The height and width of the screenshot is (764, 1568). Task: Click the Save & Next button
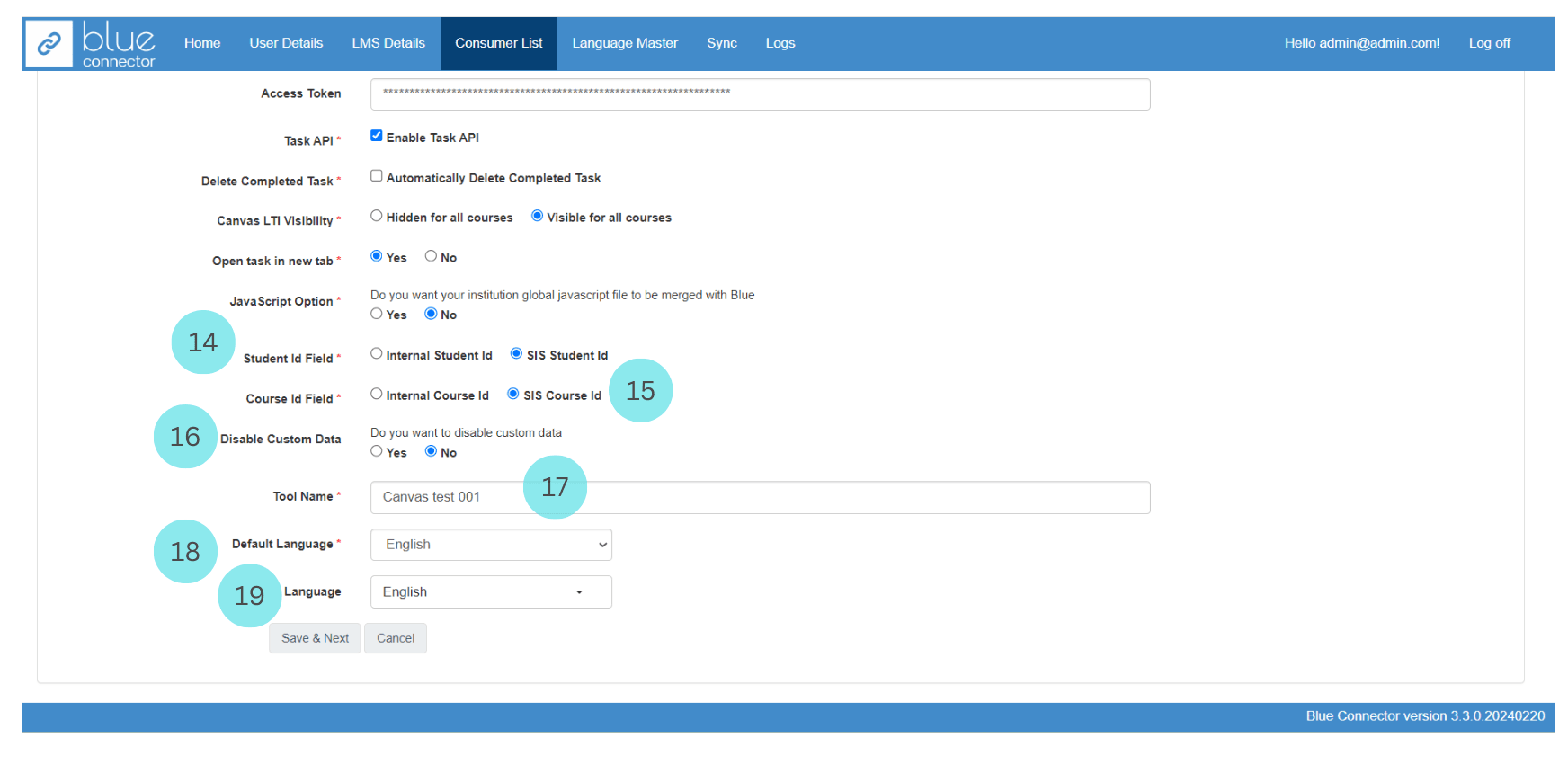pyautogui.click(x=315, y=638)
